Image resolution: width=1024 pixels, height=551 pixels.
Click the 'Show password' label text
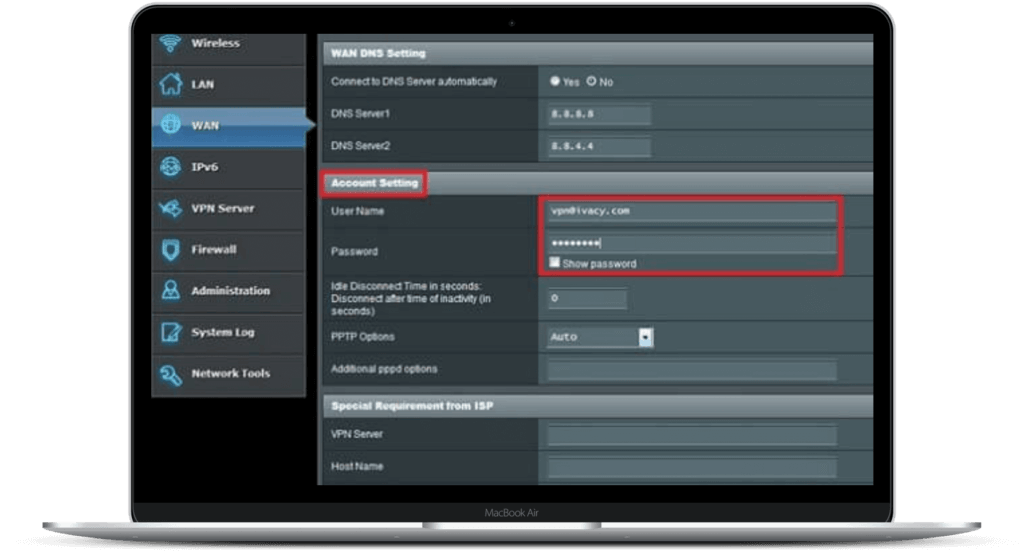point(599,264)
